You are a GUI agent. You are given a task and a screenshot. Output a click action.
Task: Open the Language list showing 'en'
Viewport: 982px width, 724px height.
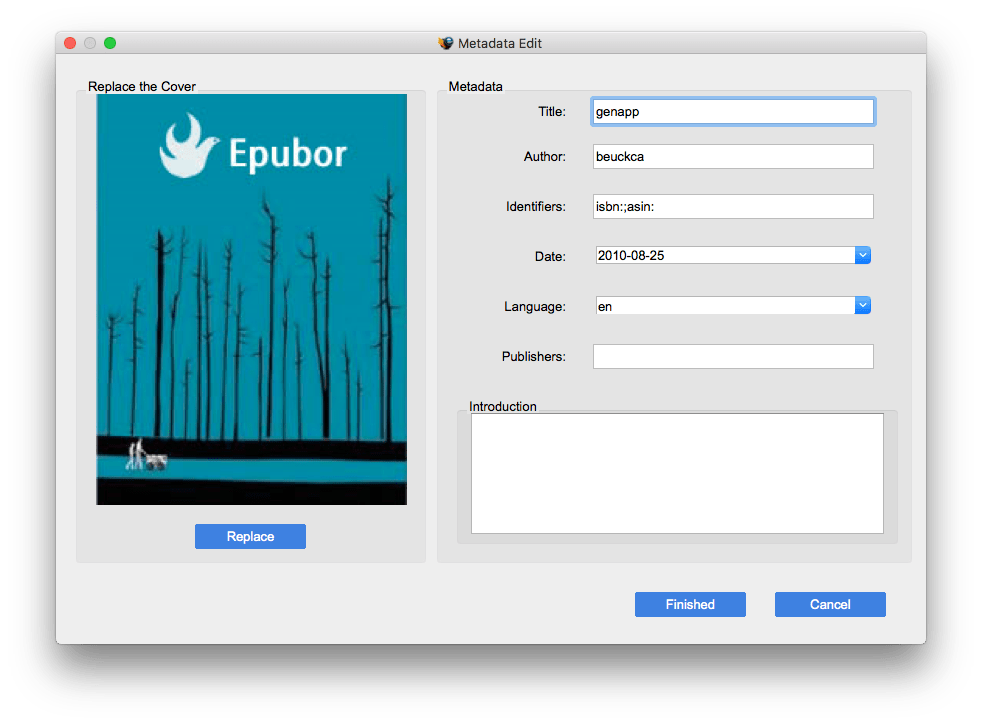tap(862, 305)
